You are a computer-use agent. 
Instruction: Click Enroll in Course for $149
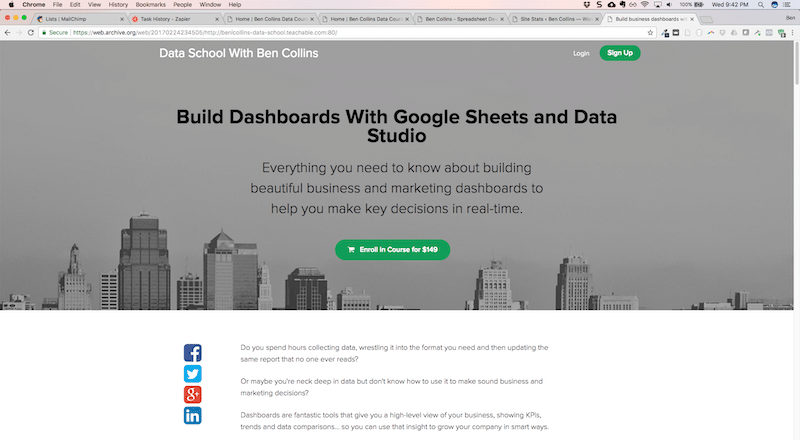pyautogui.click(x=392, y=250)
